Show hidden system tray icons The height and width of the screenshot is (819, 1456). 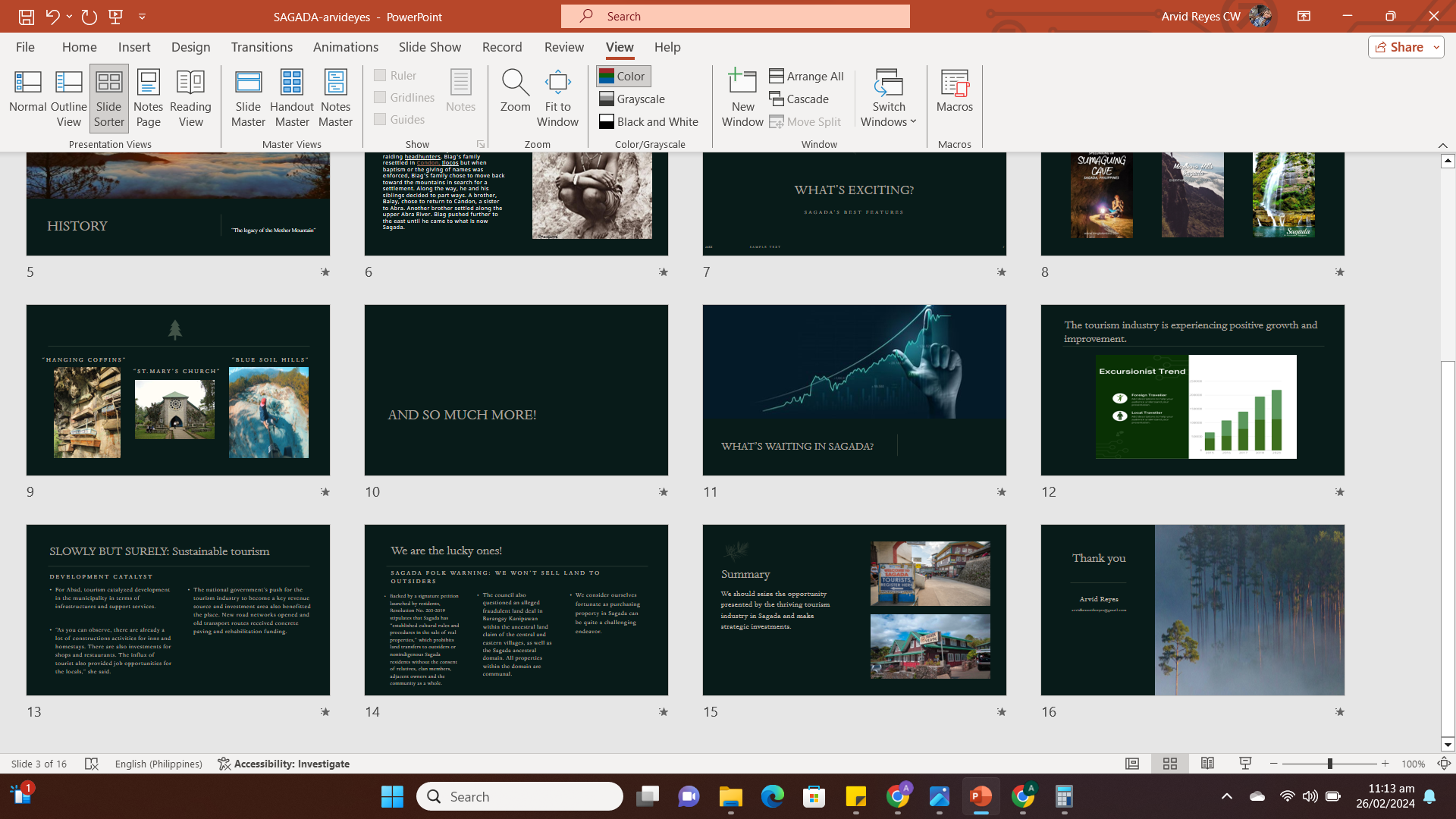coord(1226,796)
